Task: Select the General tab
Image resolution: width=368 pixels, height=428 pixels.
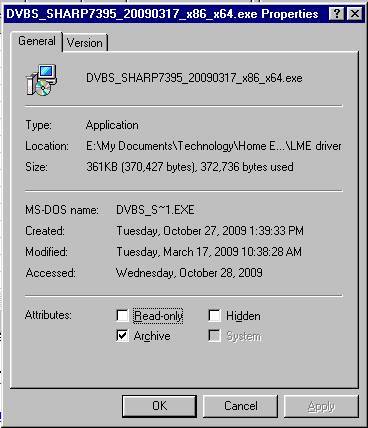Action: click(x=37, y=41)
